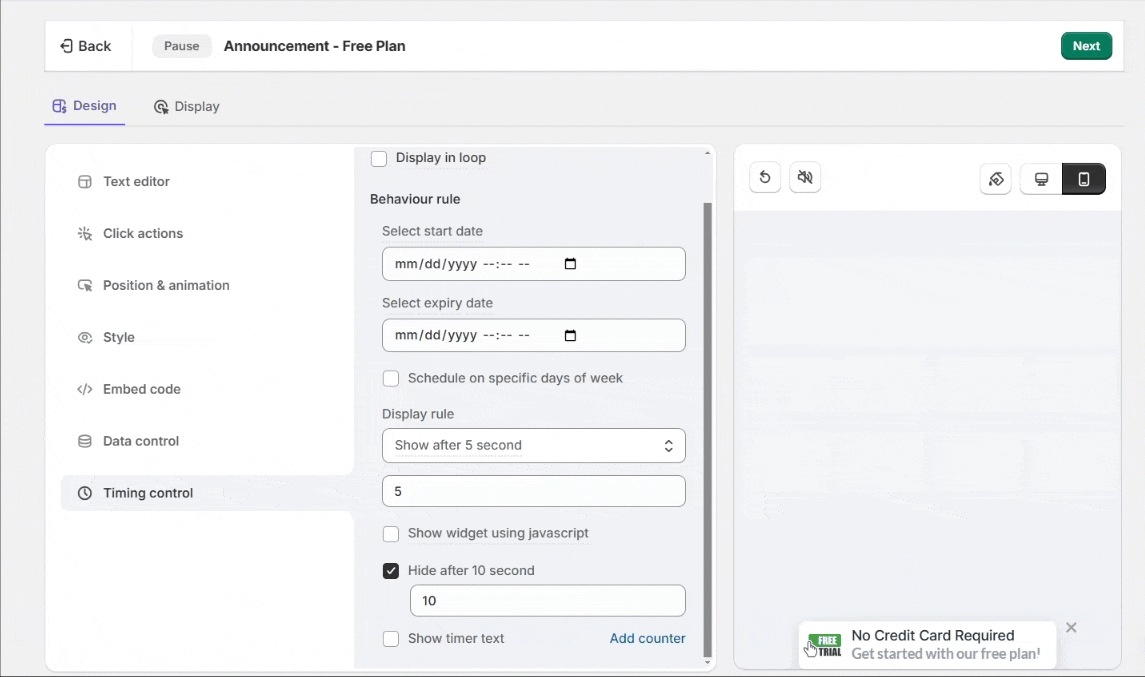Click the show-after seconds field containing 5

tap(534, 492)
